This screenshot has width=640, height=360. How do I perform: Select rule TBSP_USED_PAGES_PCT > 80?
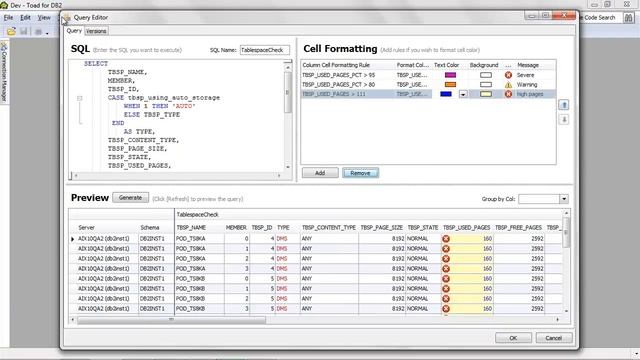click(x=339, y=84)
